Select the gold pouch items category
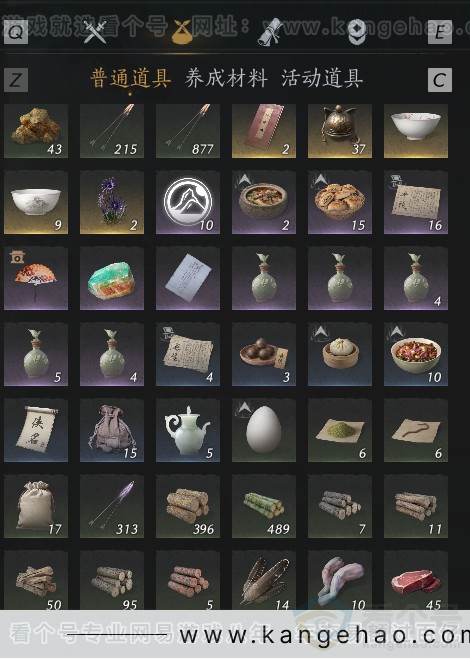 click(182, 32)
